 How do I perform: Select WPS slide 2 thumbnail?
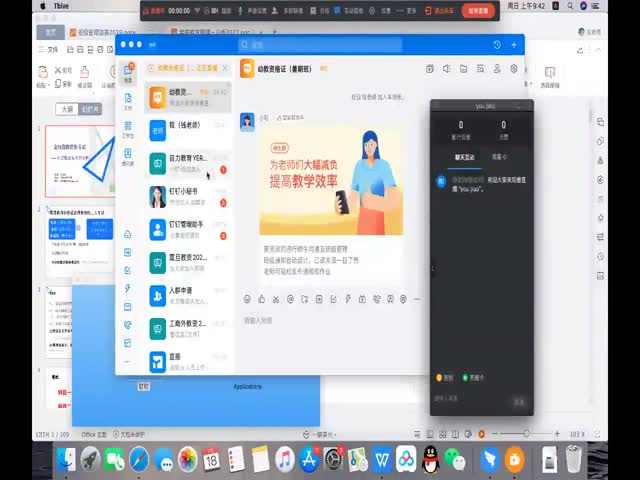coord(80,241)
